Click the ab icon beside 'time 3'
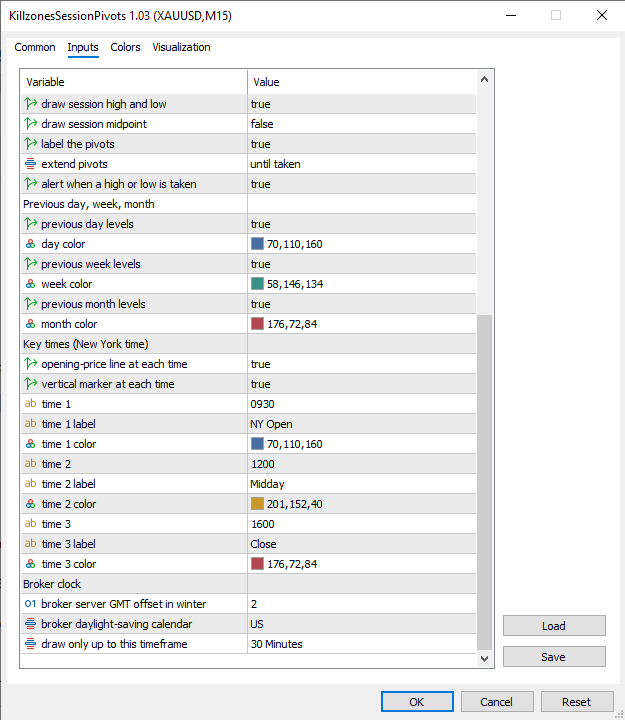Viewport: 625px width, 720px height. coord(30,523)
